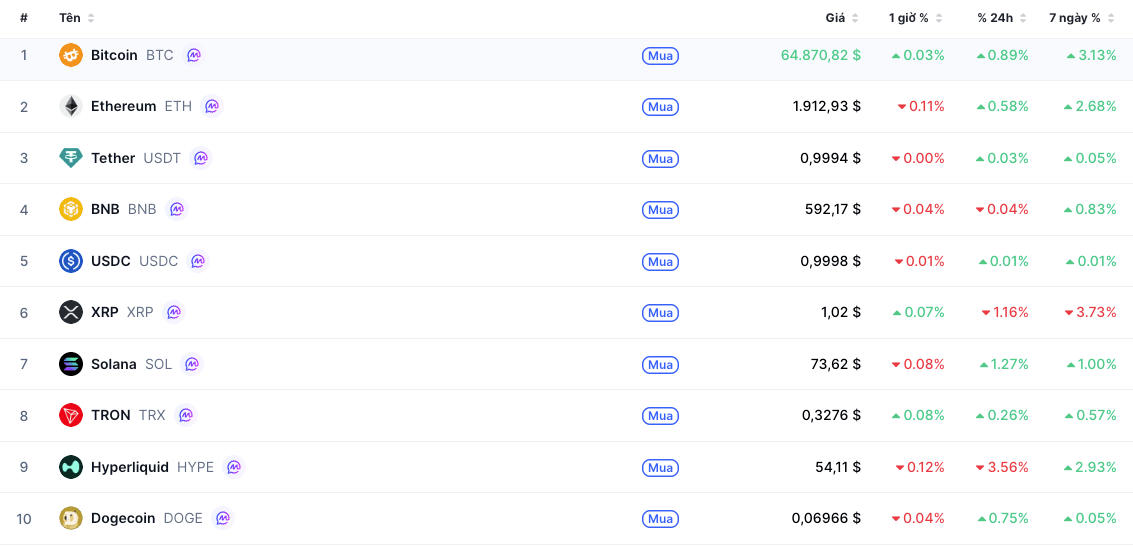The height and width of the screenshot is (546, 1133).
Task: Open the Ethereum name link
Action: [x=124, y=106]
